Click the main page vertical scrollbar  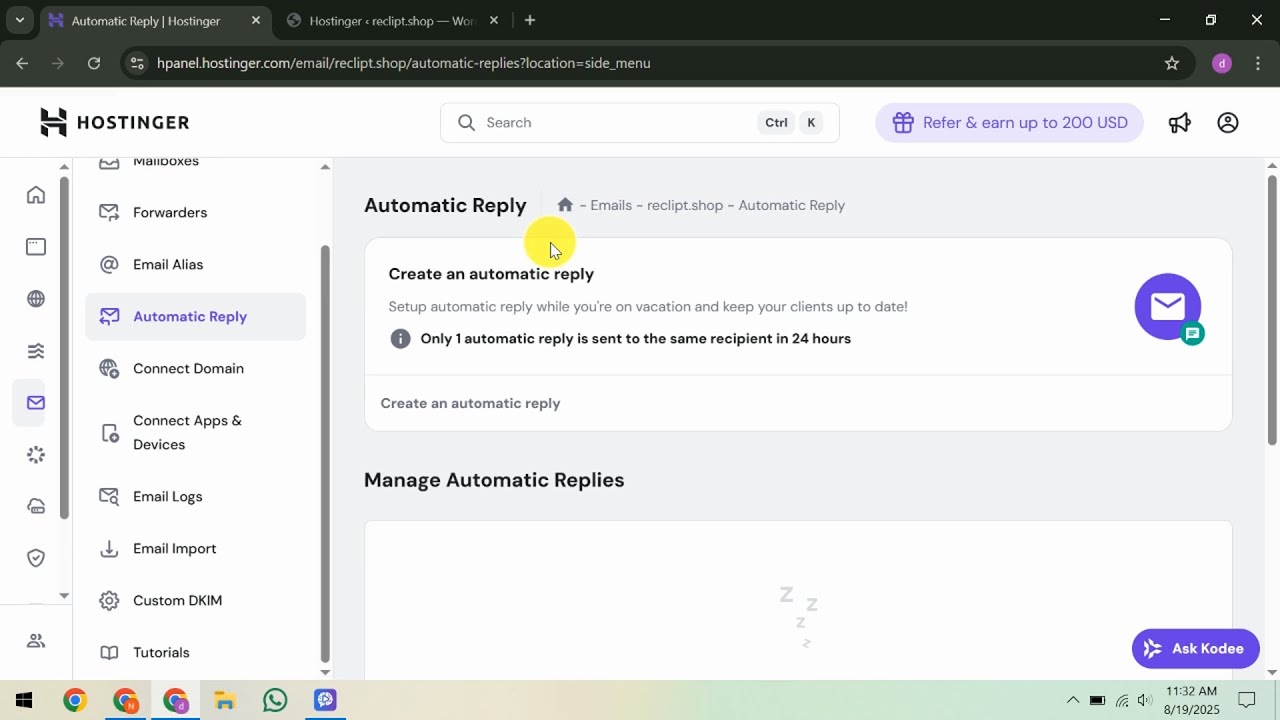pyautogui.click(x=1272, y=310)
